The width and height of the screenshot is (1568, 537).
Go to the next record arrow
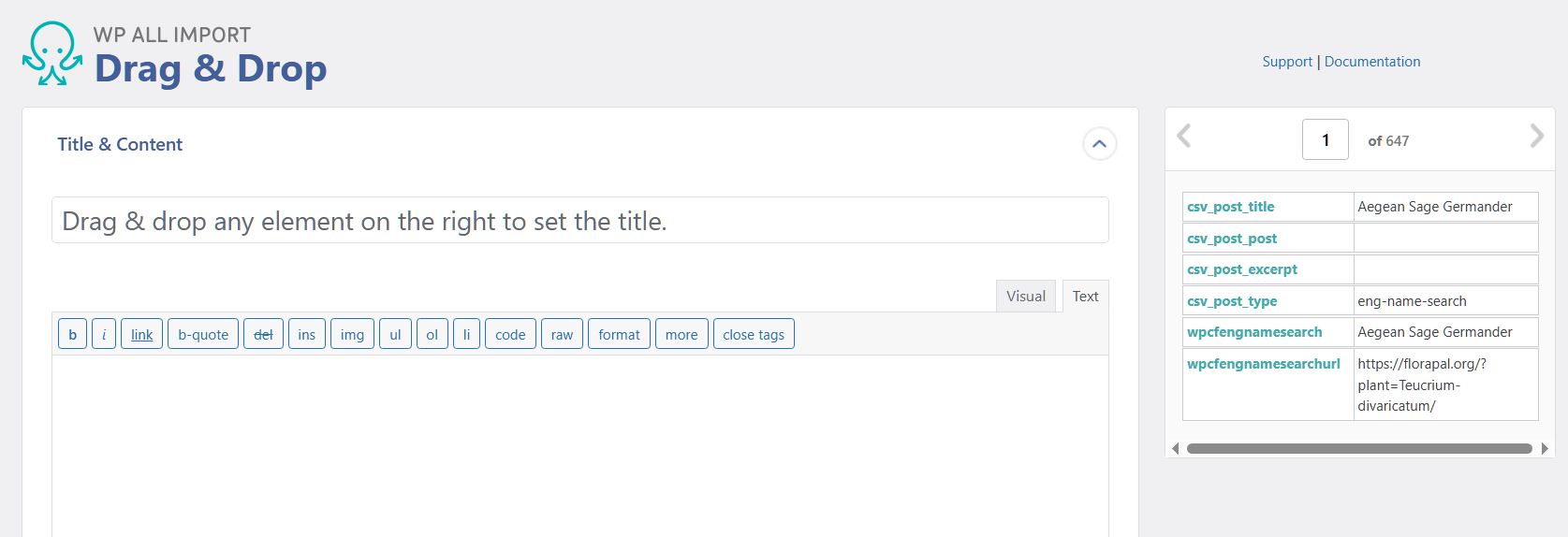pos(1536,137)
